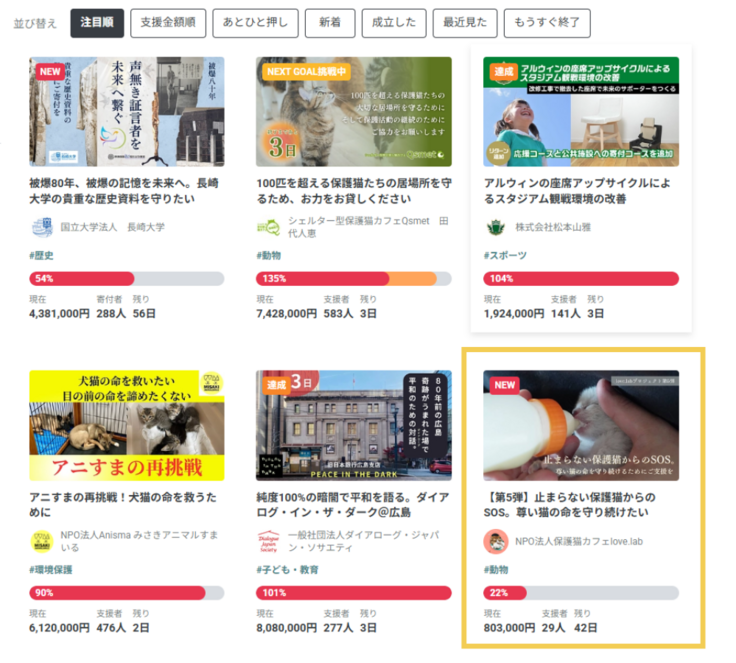This screenshot has height=663, width=736.
Task: Click the Matsumoto Yamaga company crest icon
Action: (x=494, y=227)
